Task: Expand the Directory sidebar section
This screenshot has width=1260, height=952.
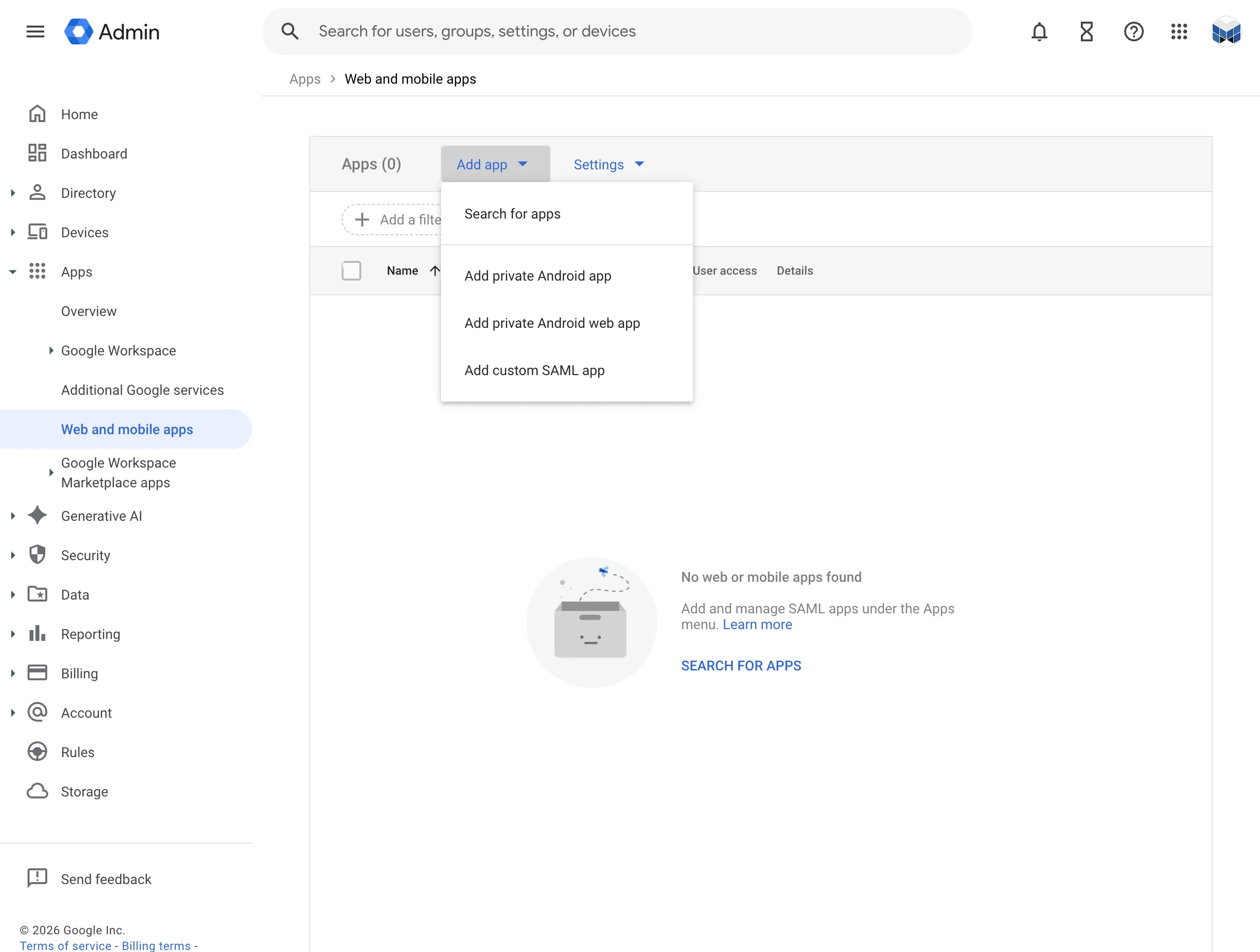Action: [12, 192]
